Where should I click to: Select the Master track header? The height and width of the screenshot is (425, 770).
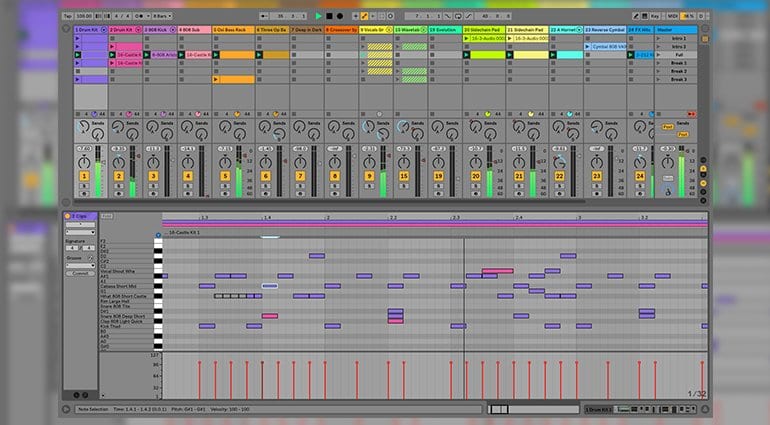[x=676, y=30]
